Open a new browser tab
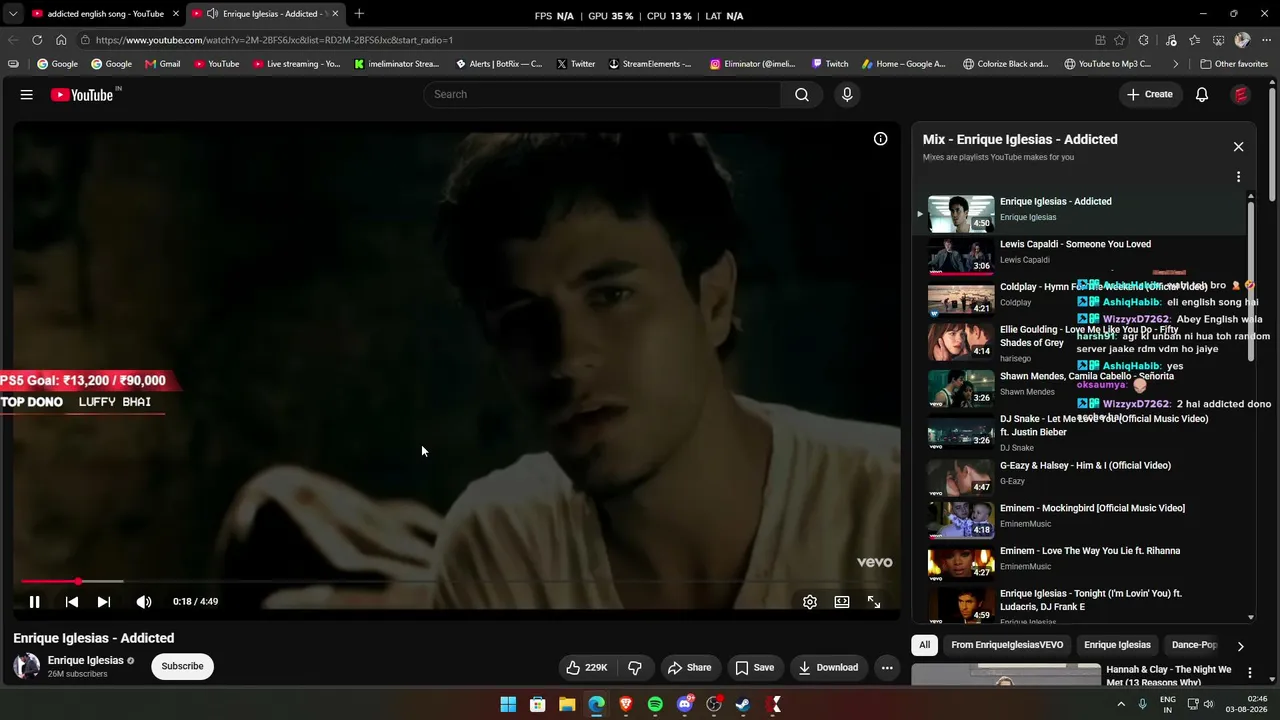Image resolution: width=1280 pixels, height=720 pixels. [359, 14]
